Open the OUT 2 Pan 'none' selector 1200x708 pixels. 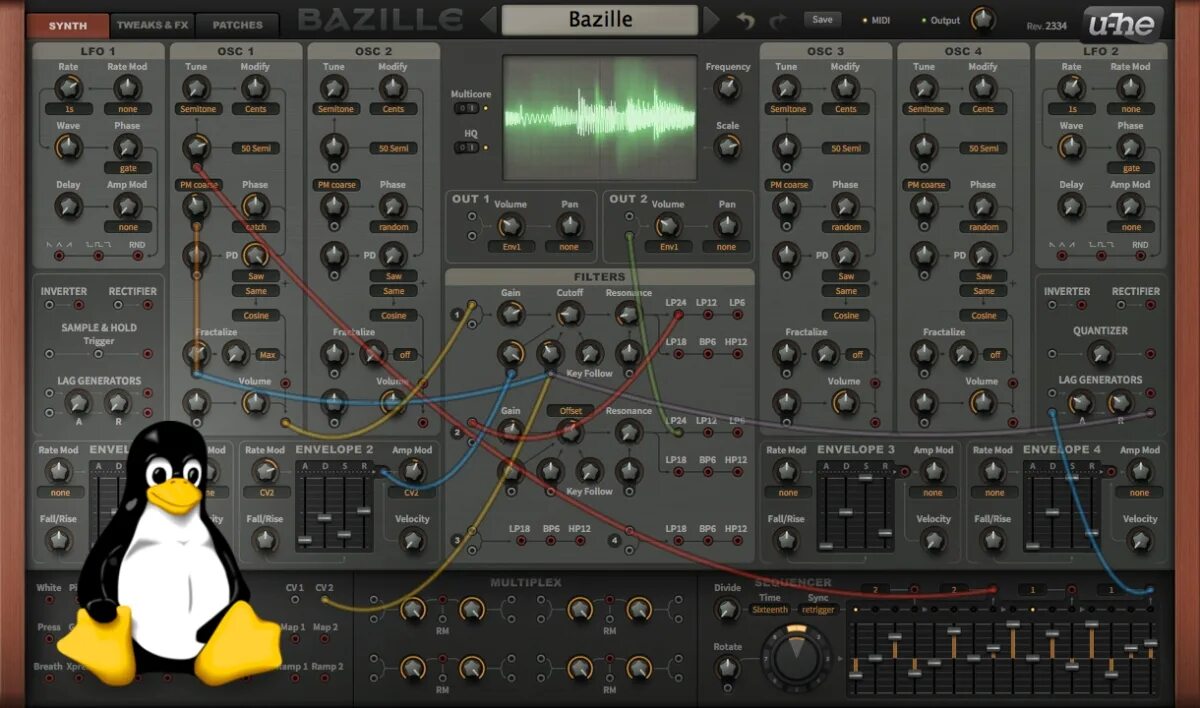click(726, 246)
